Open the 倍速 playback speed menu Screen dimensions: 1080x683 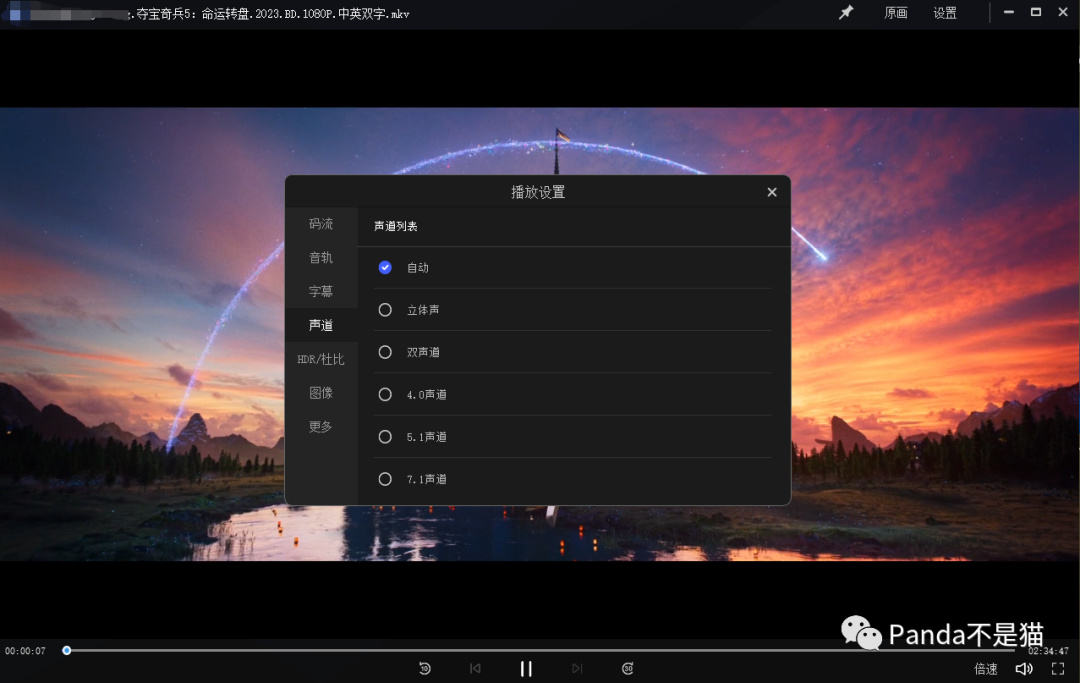coord(986,669)
